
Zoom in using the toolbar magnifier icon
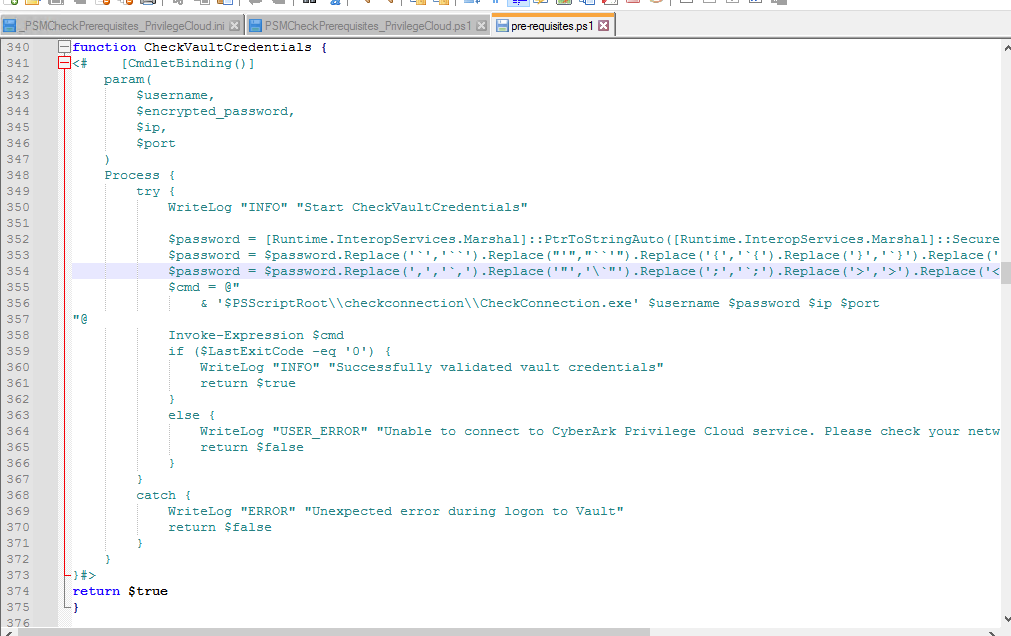pyautogui.click(x=368, y=5)
